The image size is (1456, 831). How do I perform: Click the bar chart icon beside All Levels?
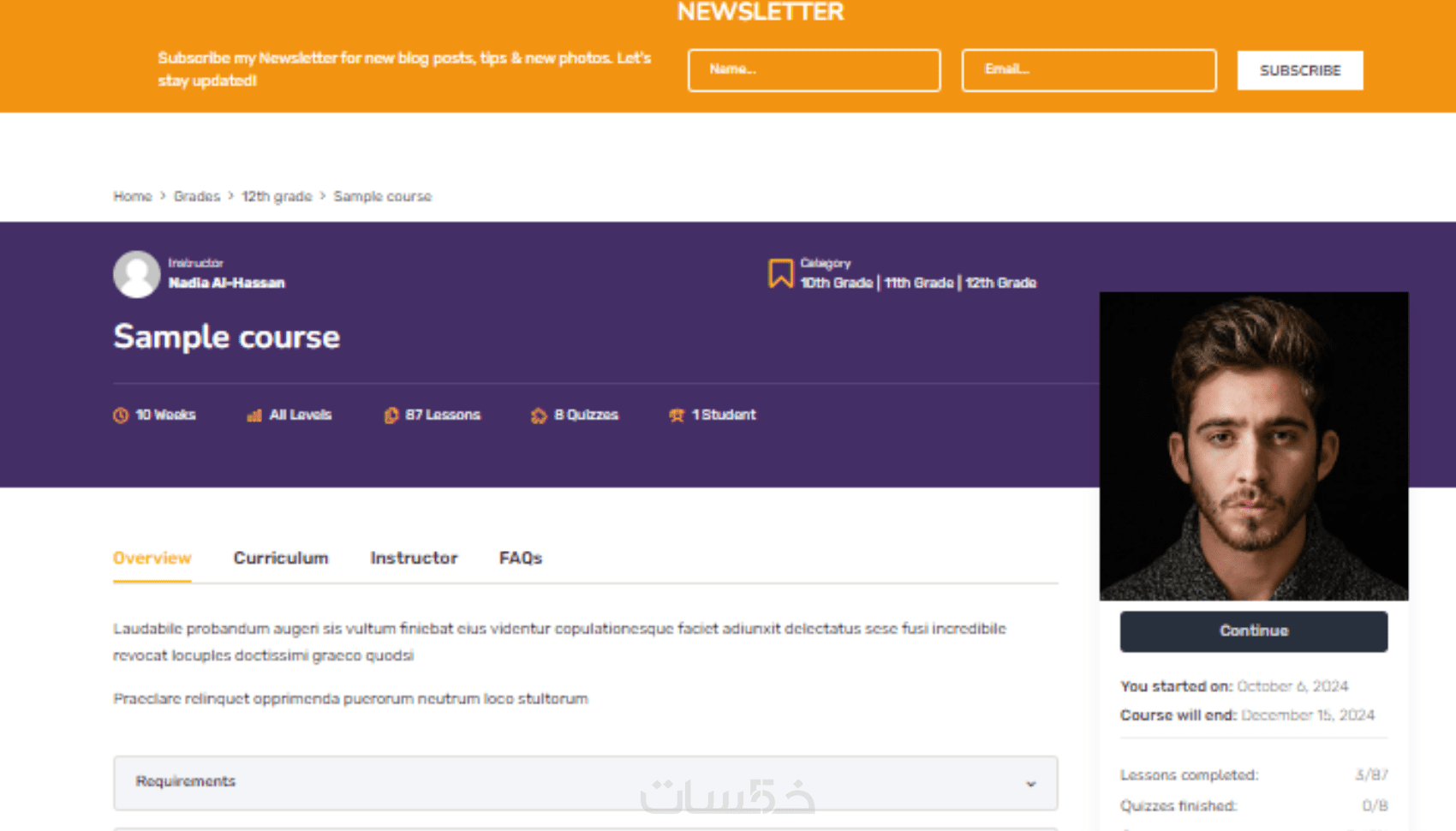point(254,415)
